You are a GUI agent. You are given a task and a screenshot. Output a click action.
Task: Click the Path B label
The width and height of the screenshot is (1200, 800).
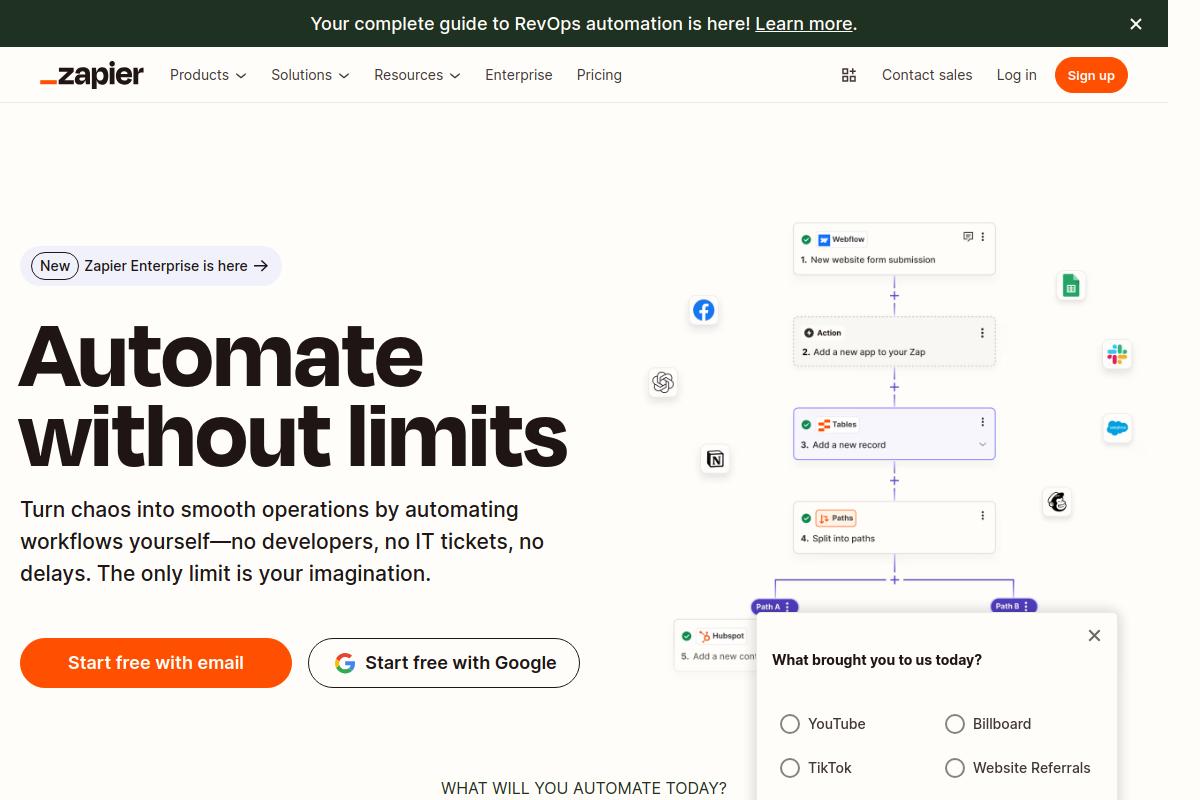[x=1007, y=606]
